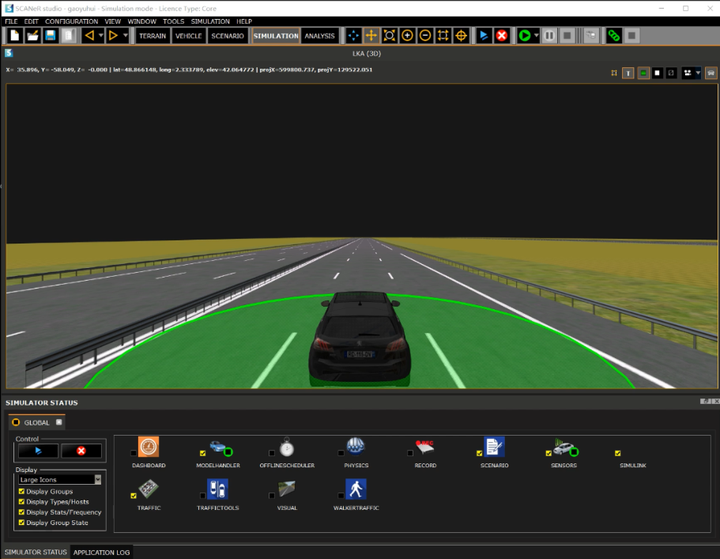Expand the dropdown arrow beside the play button
Screen dimensions: 720x559
537,35
